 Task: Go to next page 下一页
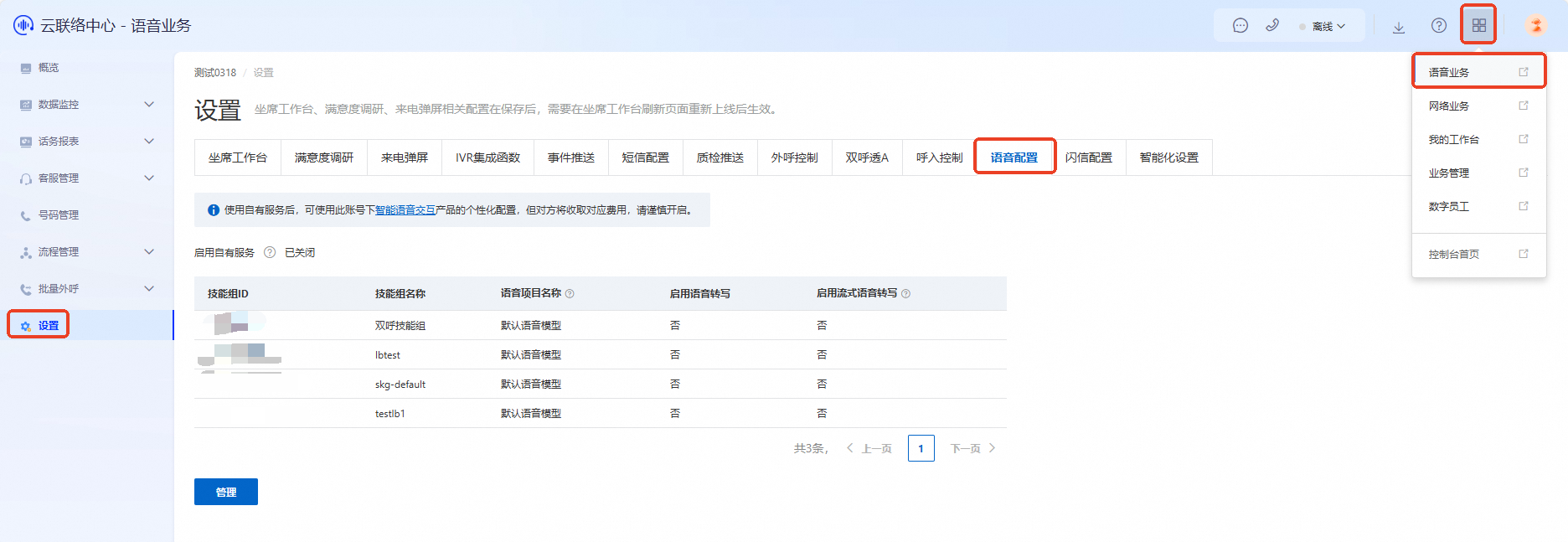click(972, 448)
